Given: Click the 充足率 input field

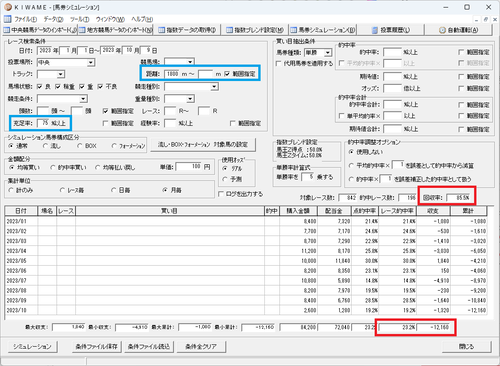Looking at the screenshot, I should point(43,123).
